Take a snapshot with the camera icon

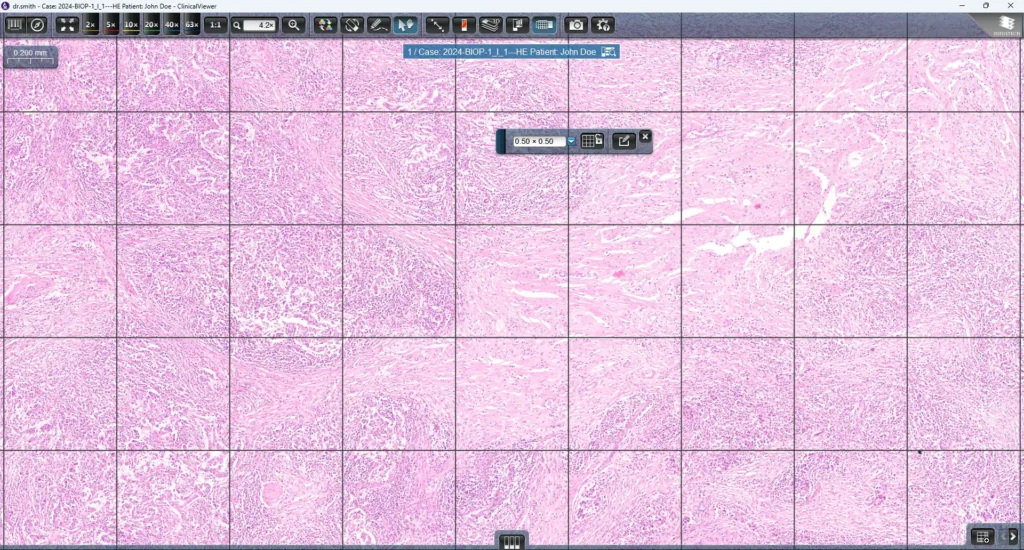click(x=576, y=25)
